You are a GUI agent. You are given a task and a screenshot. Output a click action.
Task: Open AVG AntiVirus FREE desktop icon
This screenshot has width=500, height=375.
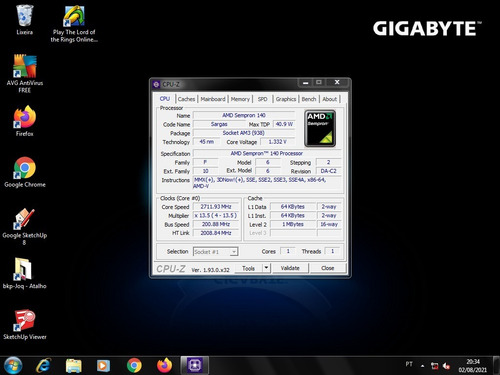24,73
